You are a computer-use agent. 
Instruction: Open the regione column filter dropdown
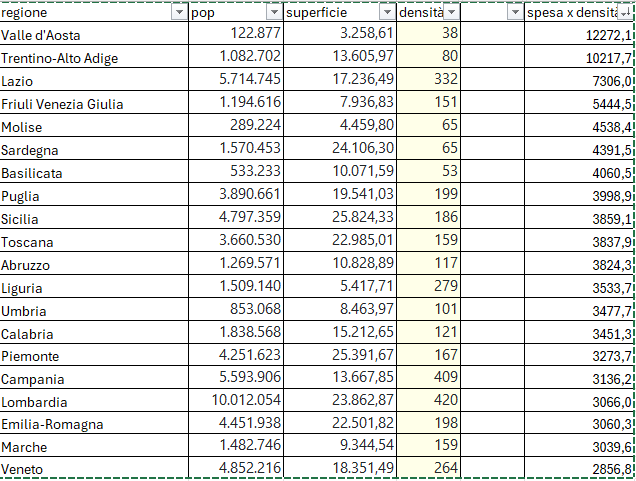coord(179,12)
